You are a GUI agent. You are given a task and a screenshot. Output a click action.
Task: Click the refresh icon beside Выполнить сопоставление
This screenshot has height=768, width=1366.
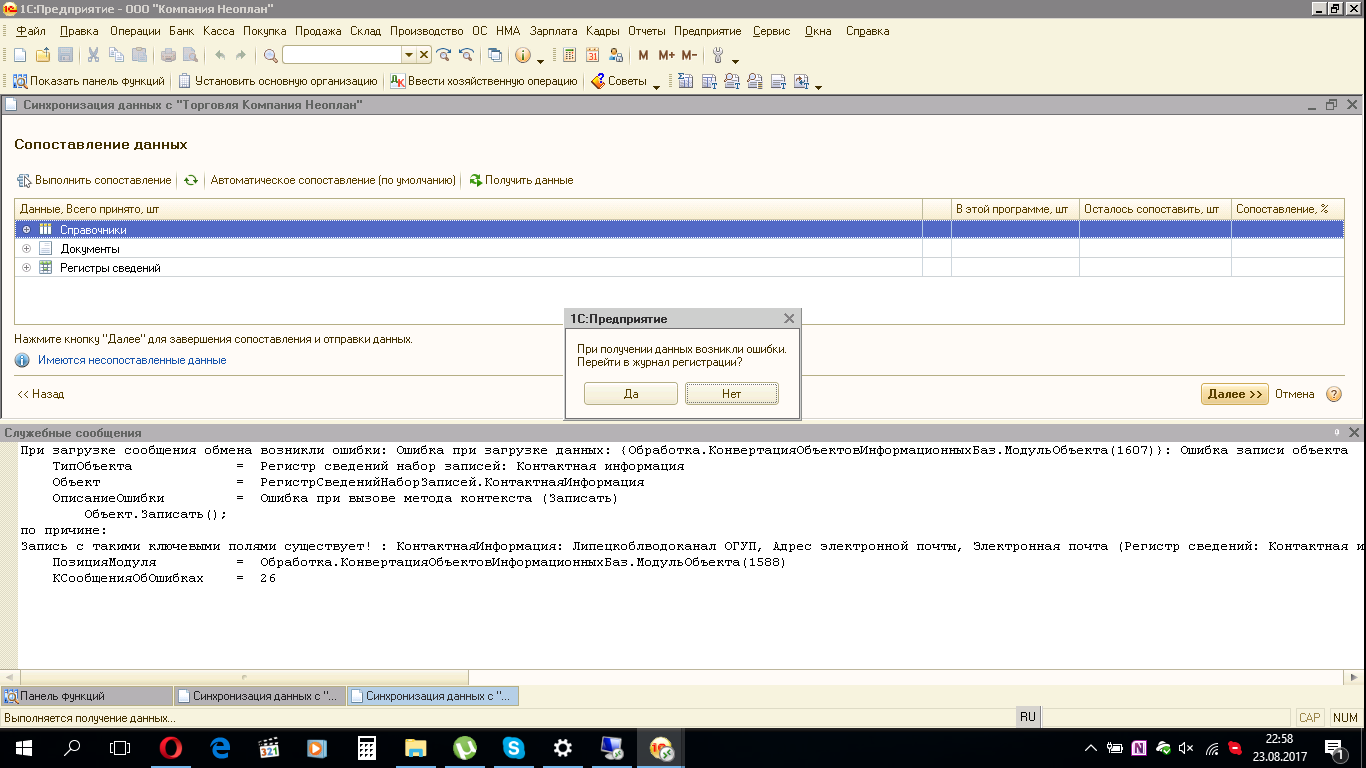tap(190, 181)
